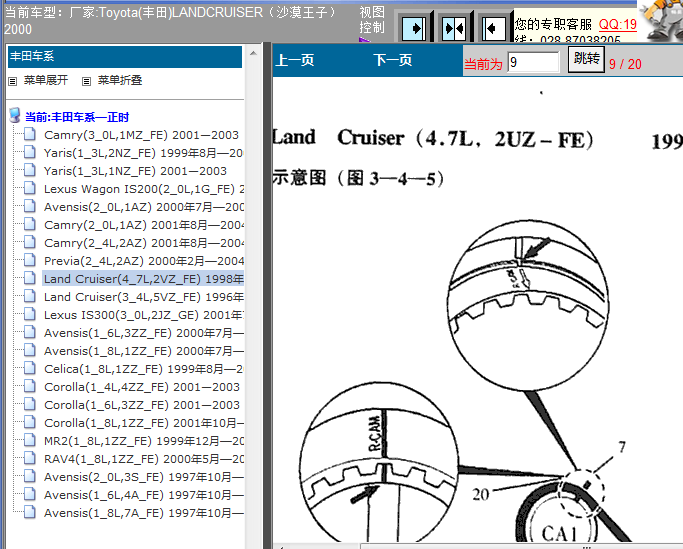Click document icon for Avensis(2_0L,1AZ)
Image resolution: width=683 pixels, height=549 pixels.
coord(30,206)
